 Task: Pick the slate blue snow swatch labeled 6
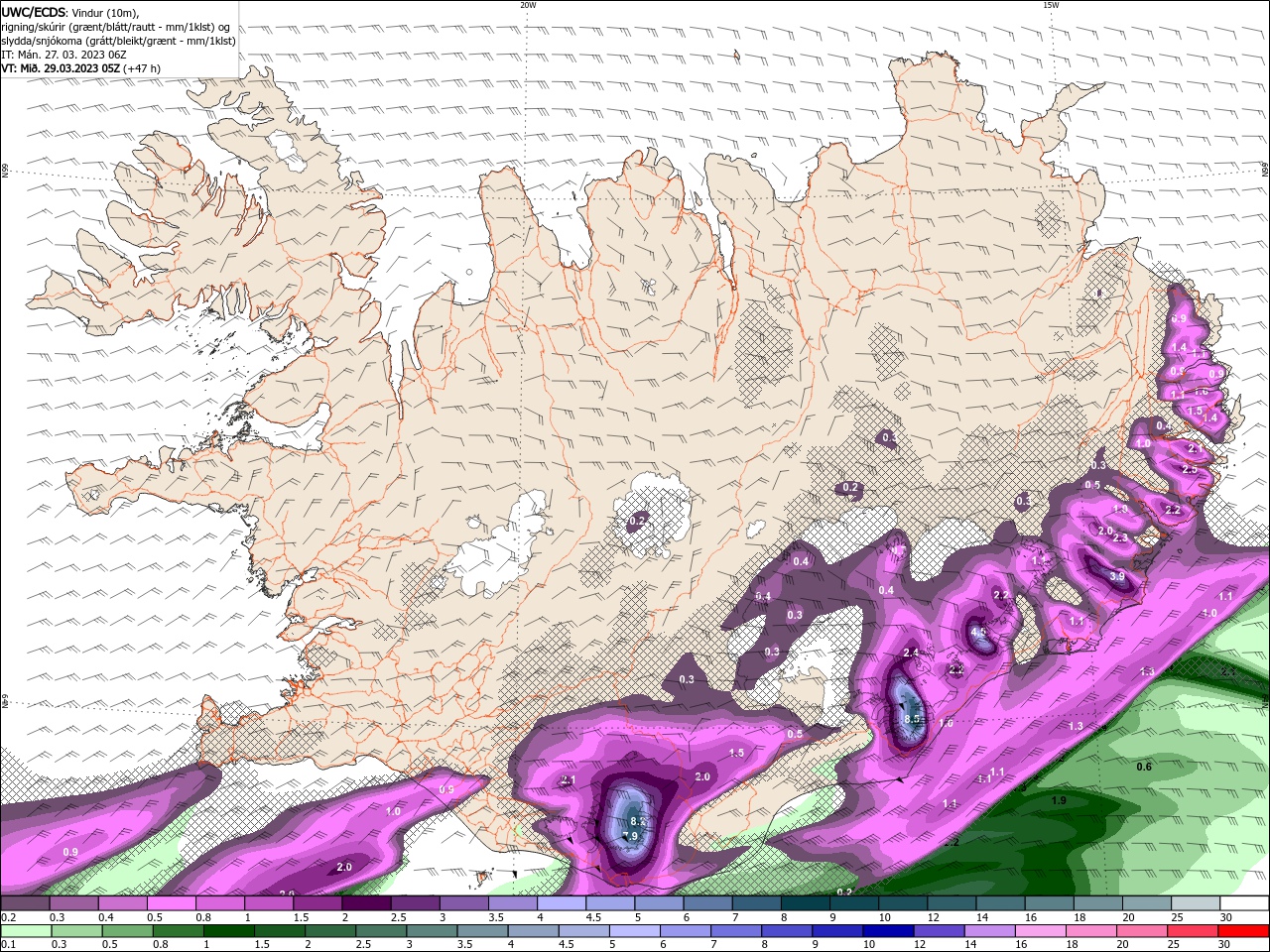[x=707, y=903]
